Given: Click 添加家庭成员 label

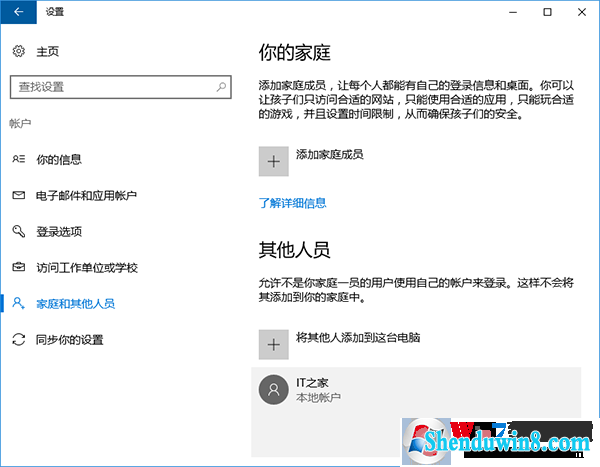Looking at the screenshot, I should [x=329, y=154].
